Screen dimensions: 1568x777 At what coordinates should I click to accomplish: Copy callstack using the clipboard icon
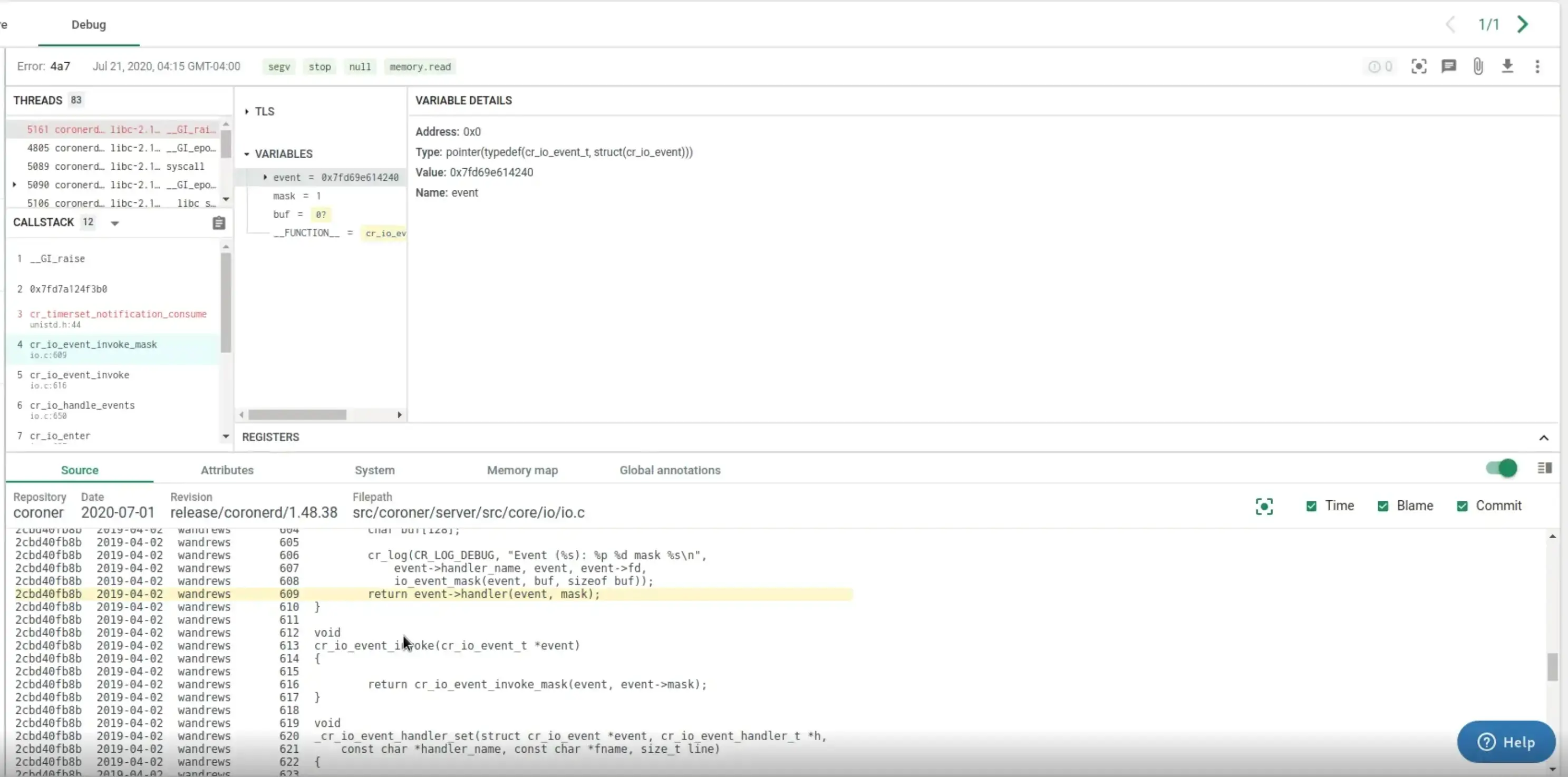218,224
